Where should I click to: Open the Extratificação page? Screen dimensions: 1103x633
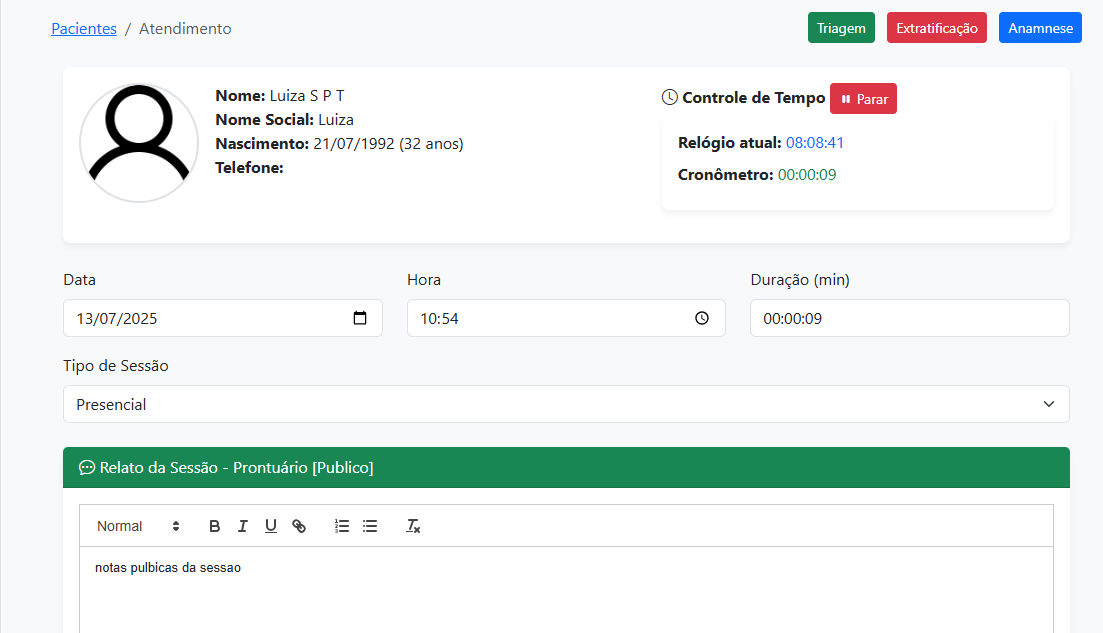pyautogui.click(x=937, y=28)
